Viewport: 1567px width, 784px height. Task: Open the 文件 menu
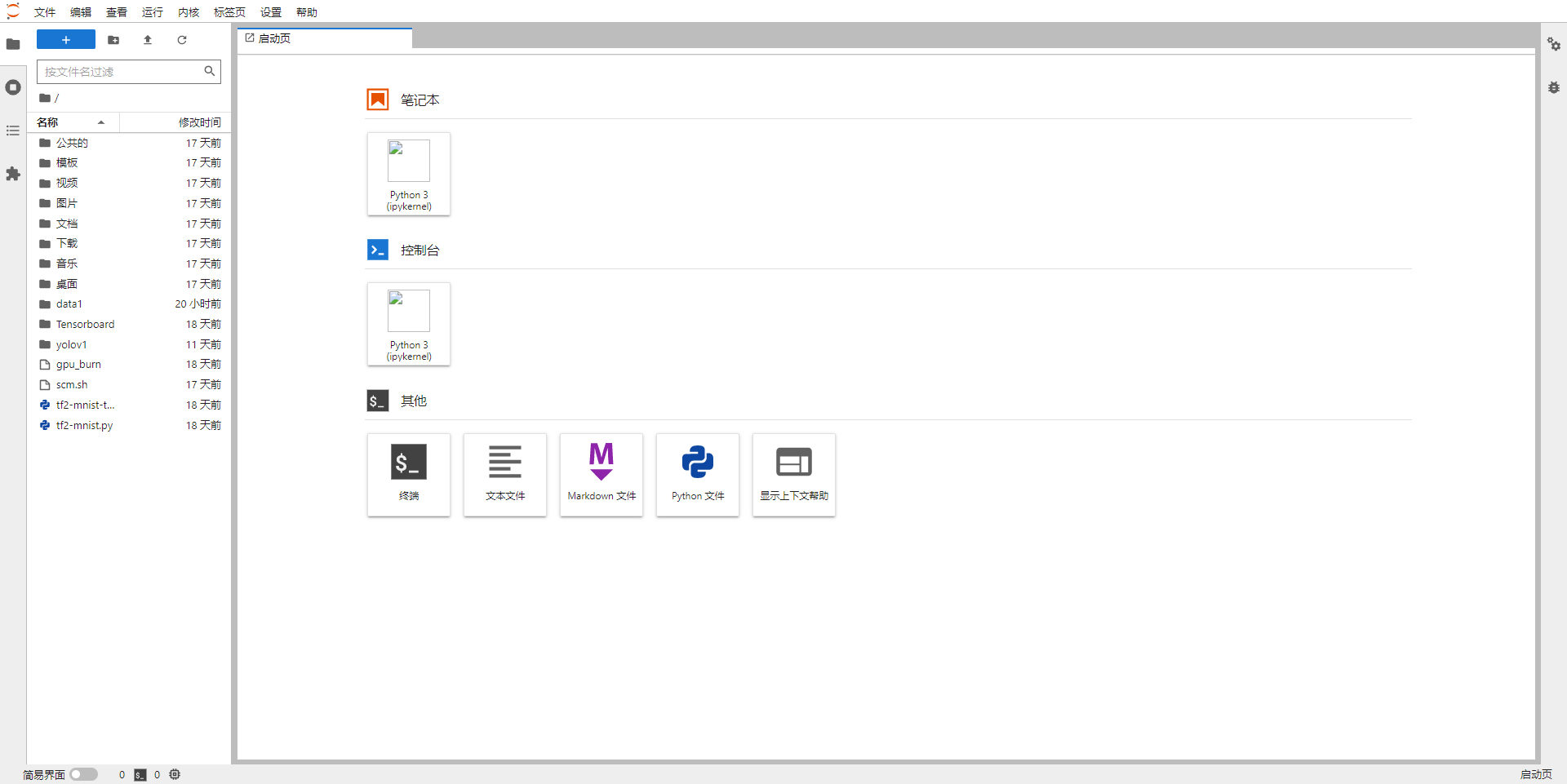point(45,12)
